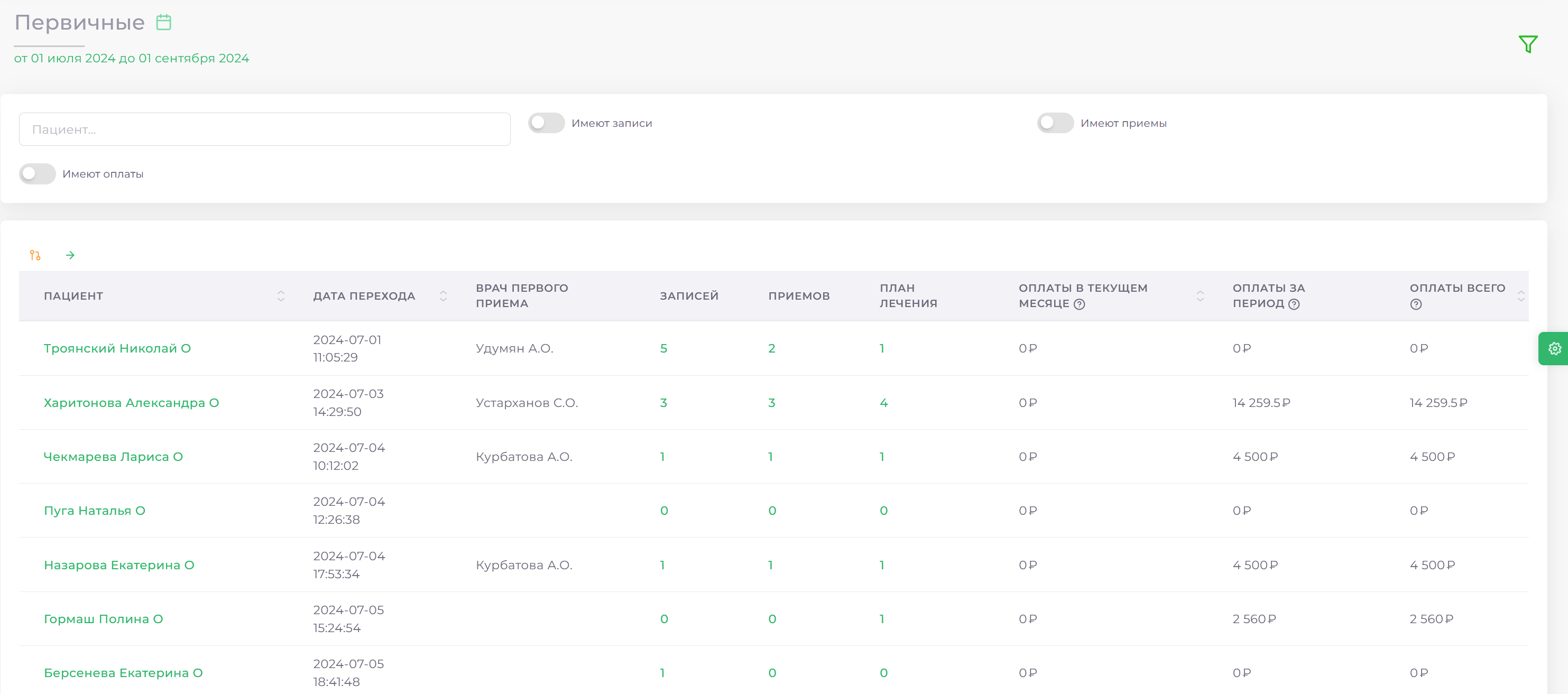Image resolution: width=1568 pixels, height=694 pixels.
Task: Toggle the Имеют приемы switch
Action: [1056, 123]
